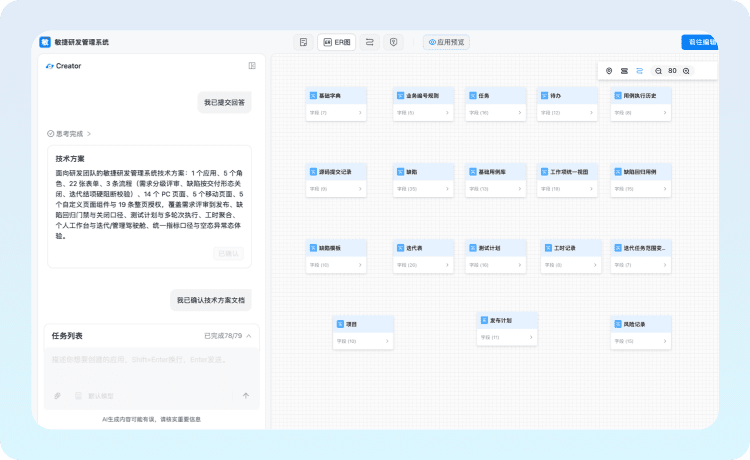Click the 缺陷回归用例 table icon
The height and width of the screenshot is (460, 750).
point(618,172)
